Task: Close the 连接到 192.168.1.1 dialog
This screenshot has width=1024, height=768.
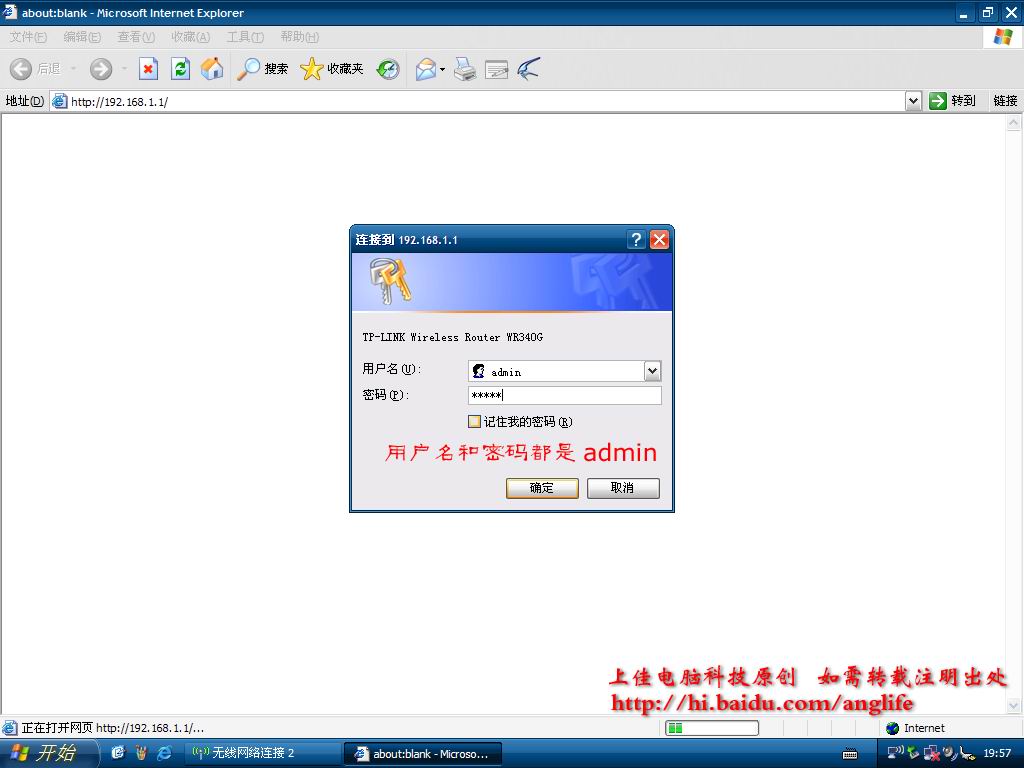Action: [x=660, y=240]
